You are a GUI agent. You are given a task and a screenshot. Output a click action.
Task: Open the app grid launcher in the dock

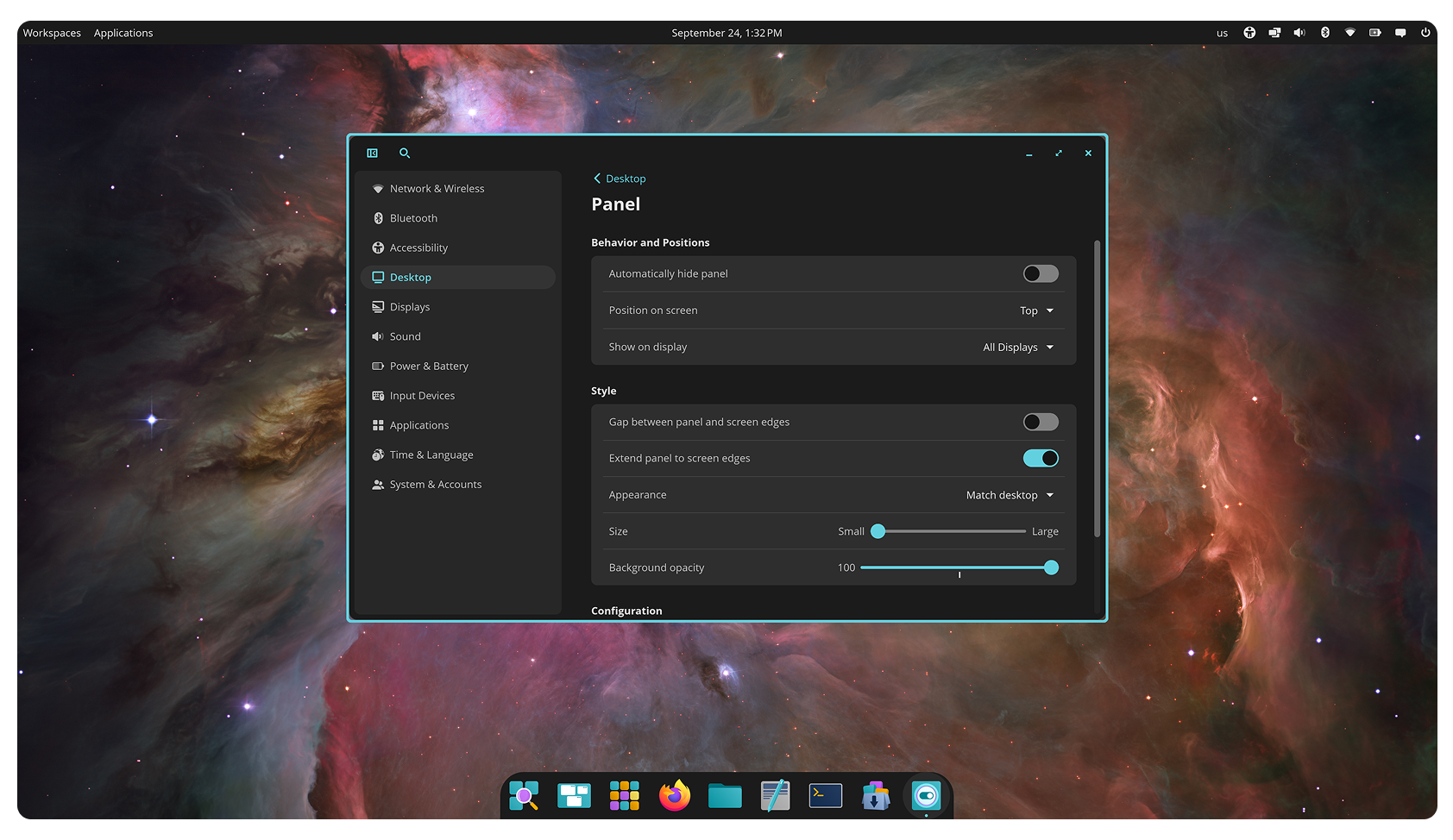click(x=624, y=795)
